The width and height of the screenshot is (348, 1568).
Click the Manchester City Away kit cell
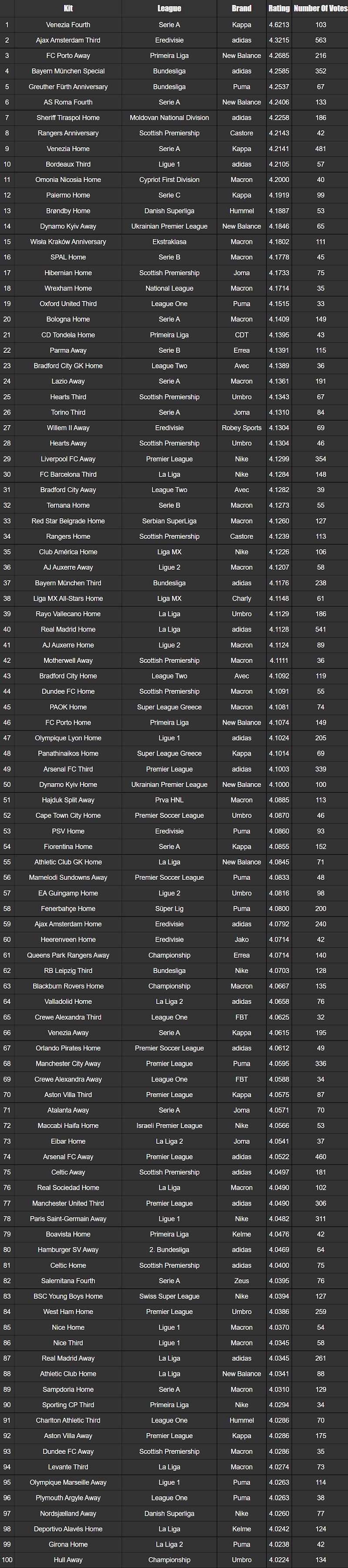coord(68,1064)
